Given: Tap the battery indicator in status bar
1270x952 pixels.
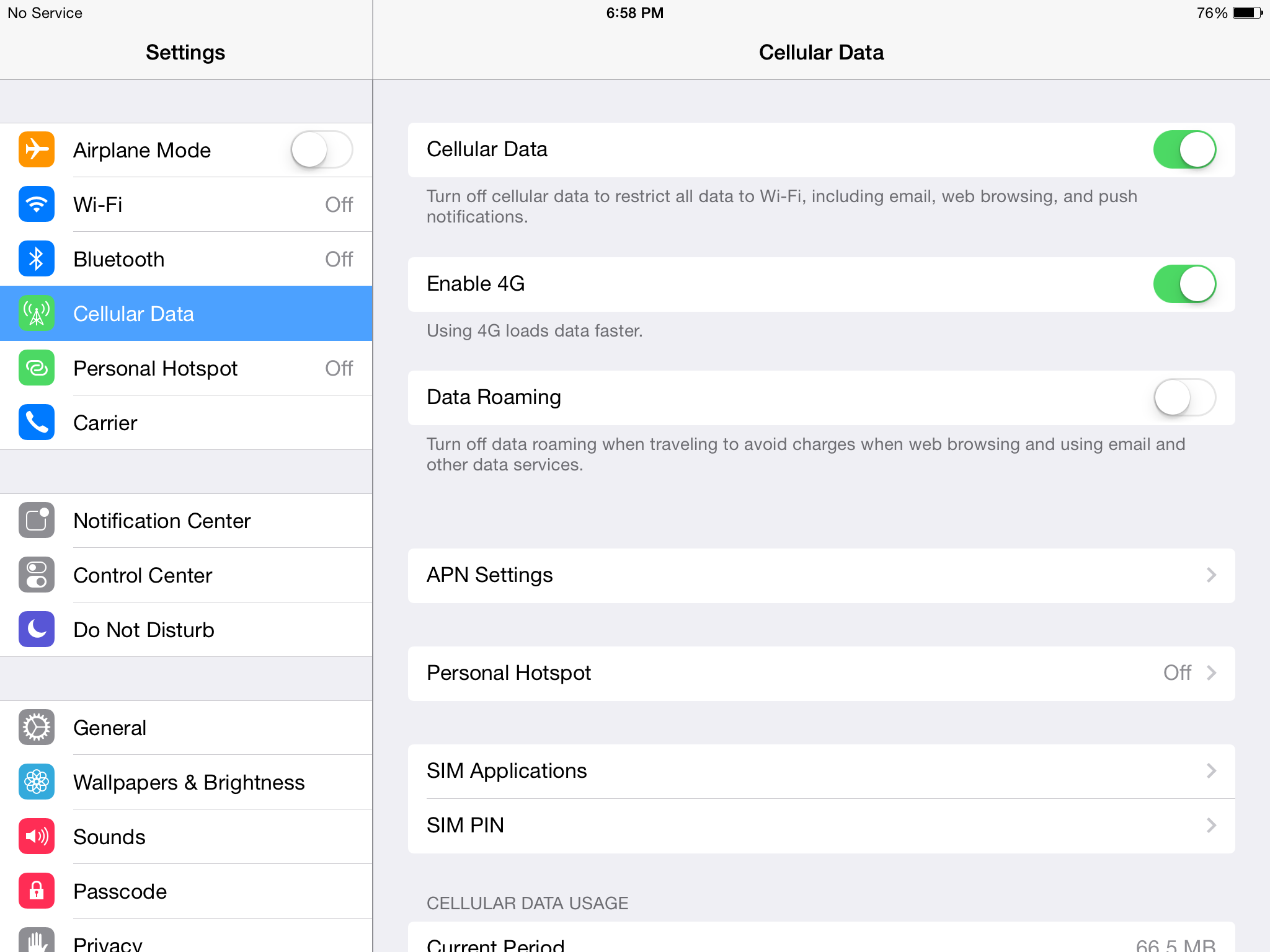Looking at the screenshot, I should pyautogui.click(x=1246, y=13).
